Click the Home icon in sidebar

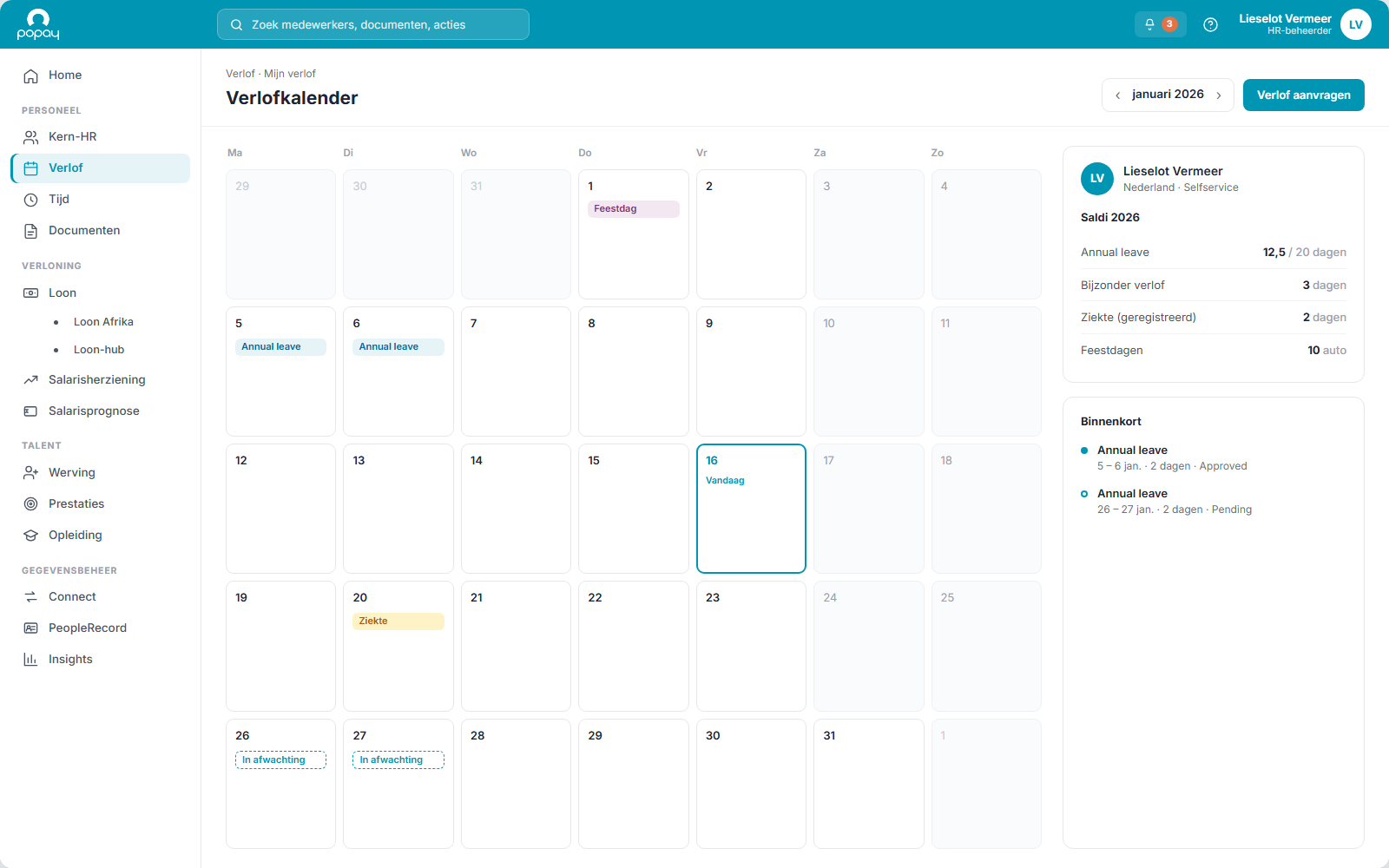(31, 76)
